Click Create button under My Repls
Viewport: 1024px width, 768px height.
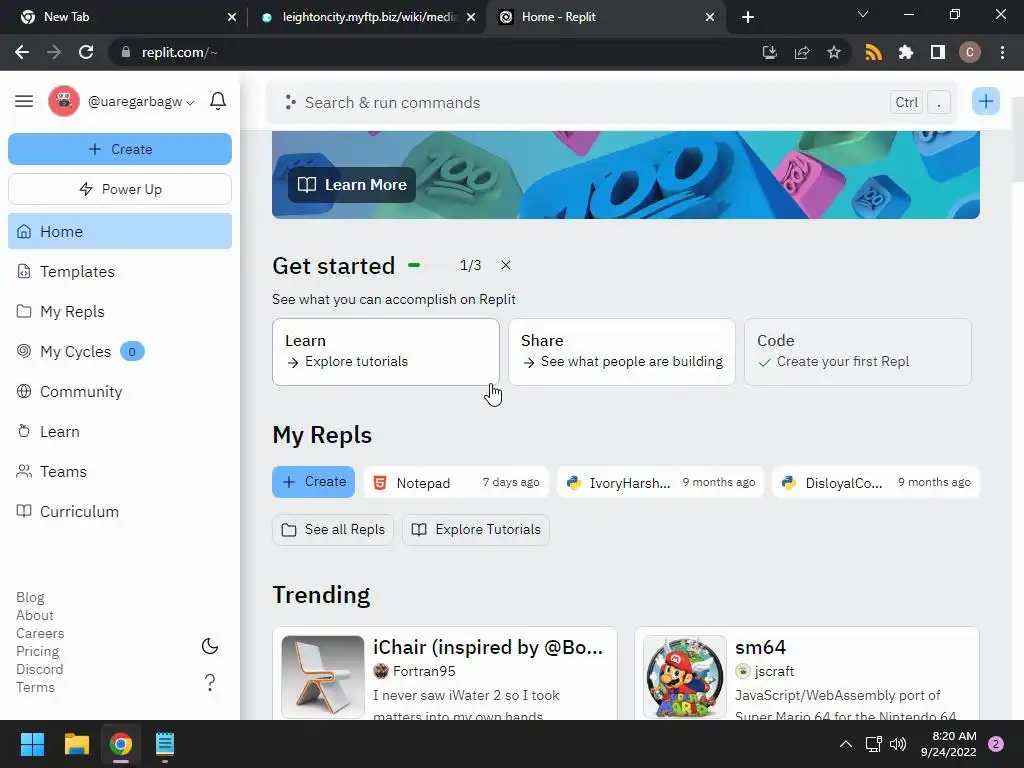[x=313, y=482]
